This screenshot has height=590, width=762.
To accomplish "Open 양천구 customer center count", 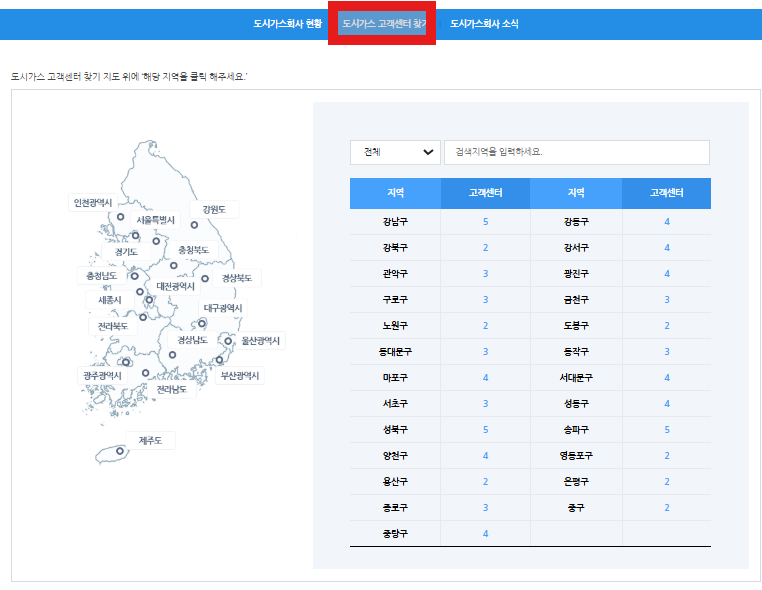I will point(485,456).
